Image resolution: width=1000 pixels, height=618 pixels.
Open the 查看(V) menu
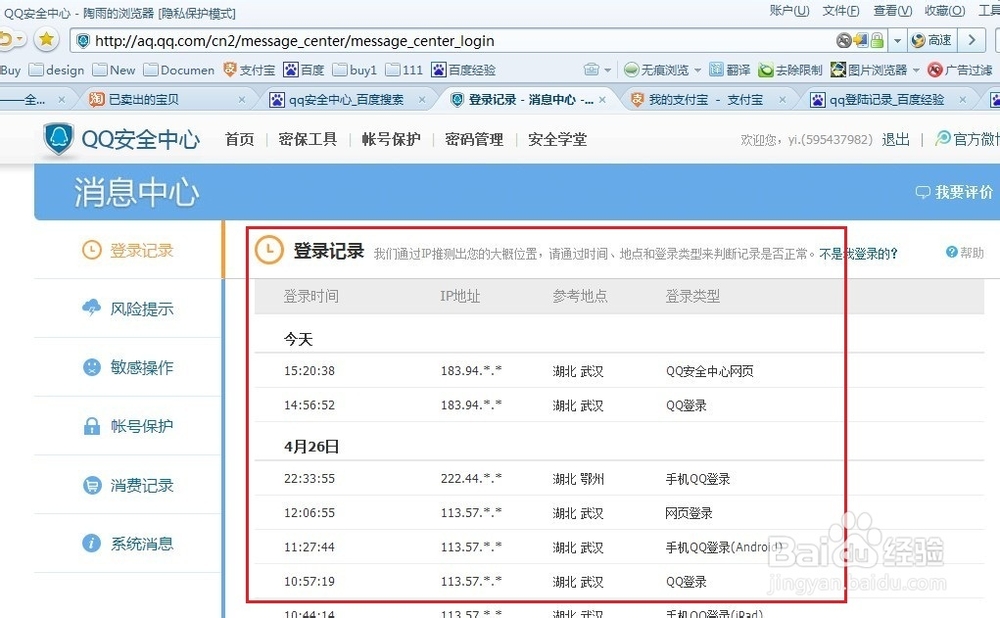pyautogui.click(x=892, y=11)
